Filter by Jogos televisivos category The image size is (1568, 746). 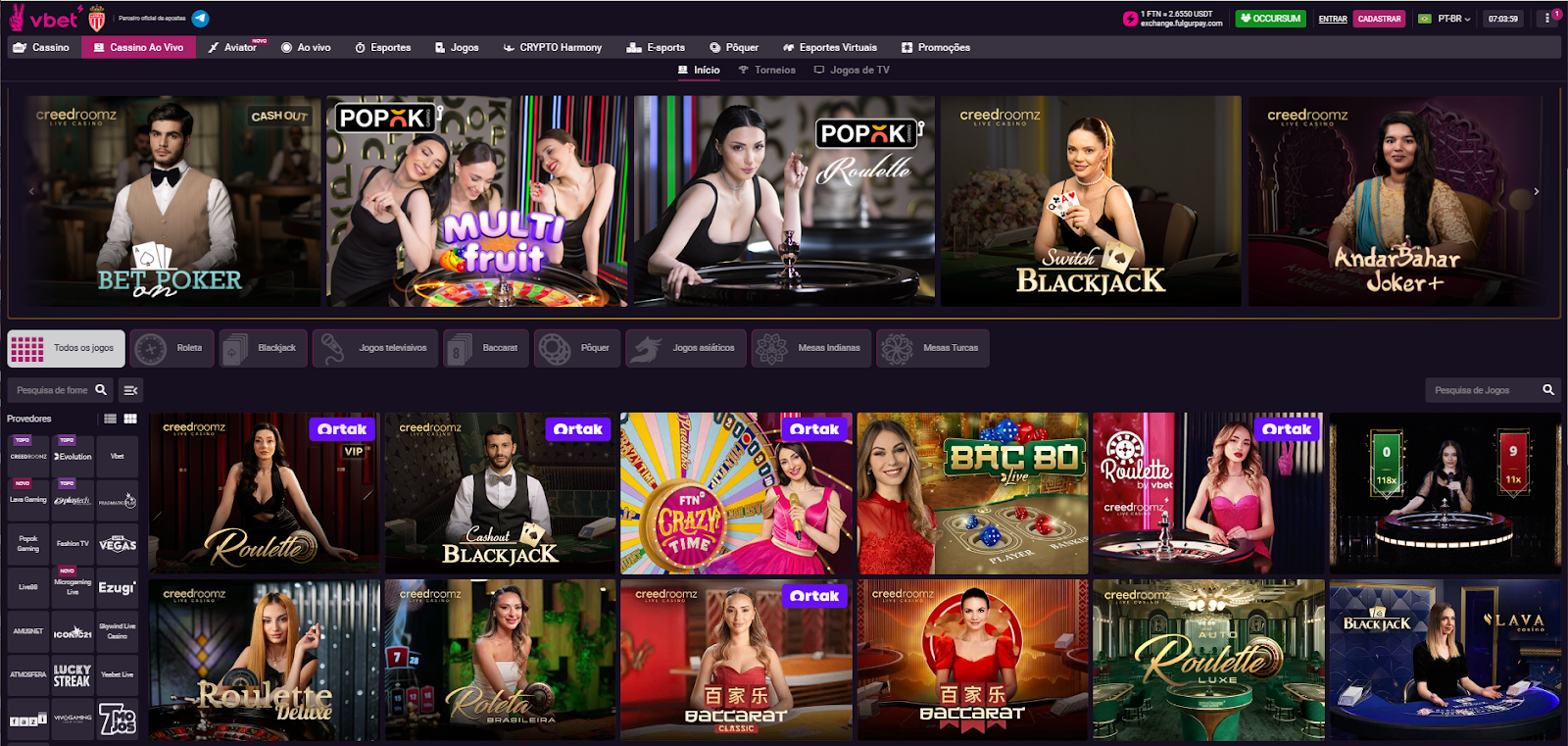pos(375,348)
